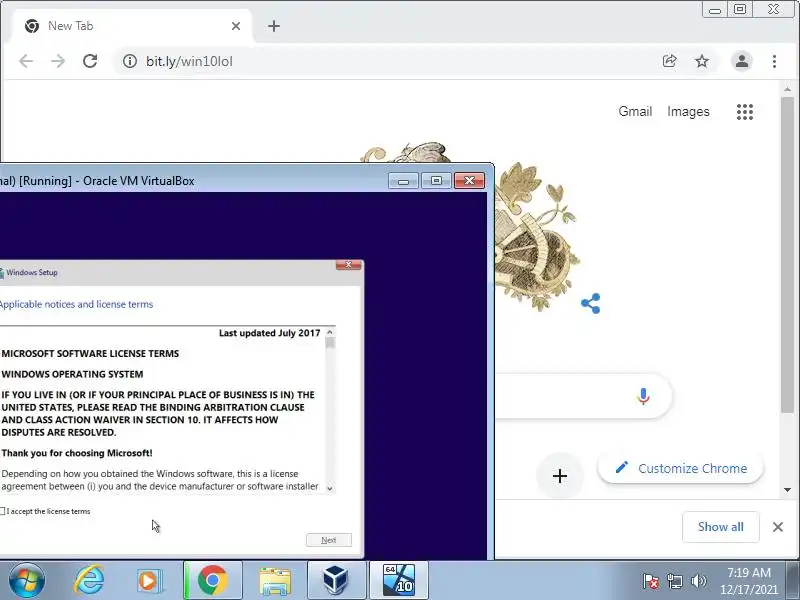Select the New Tab tab
Screen dimensions: 800x600
point(132,26)
